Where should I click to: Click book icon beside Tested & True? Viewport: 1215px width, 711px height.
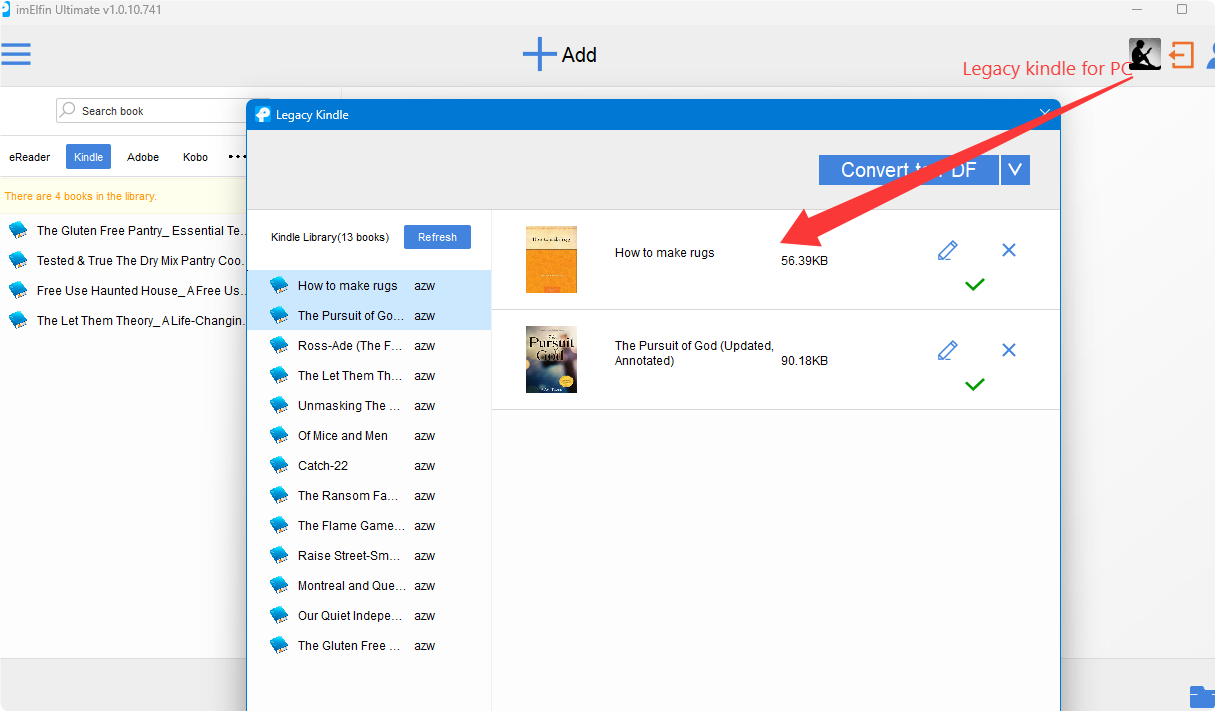click(x=18, y=260)
